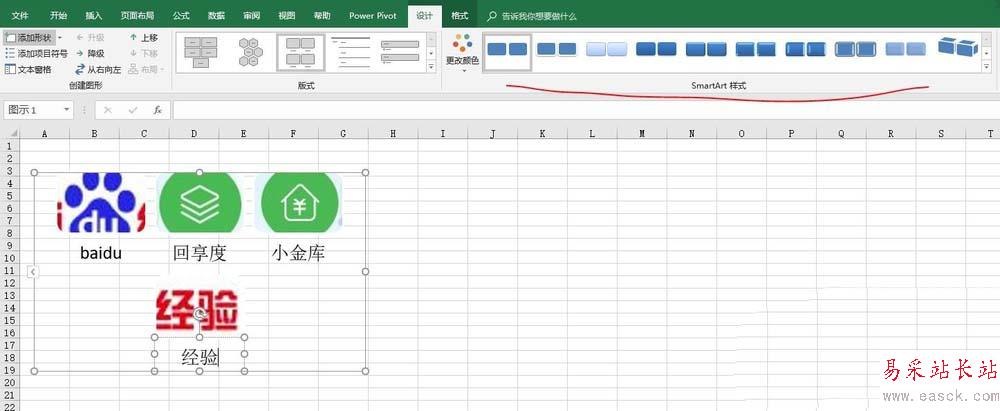Select the pale light-blue subtle SmartArt style
1000x411 pixels.
(607, 50)
